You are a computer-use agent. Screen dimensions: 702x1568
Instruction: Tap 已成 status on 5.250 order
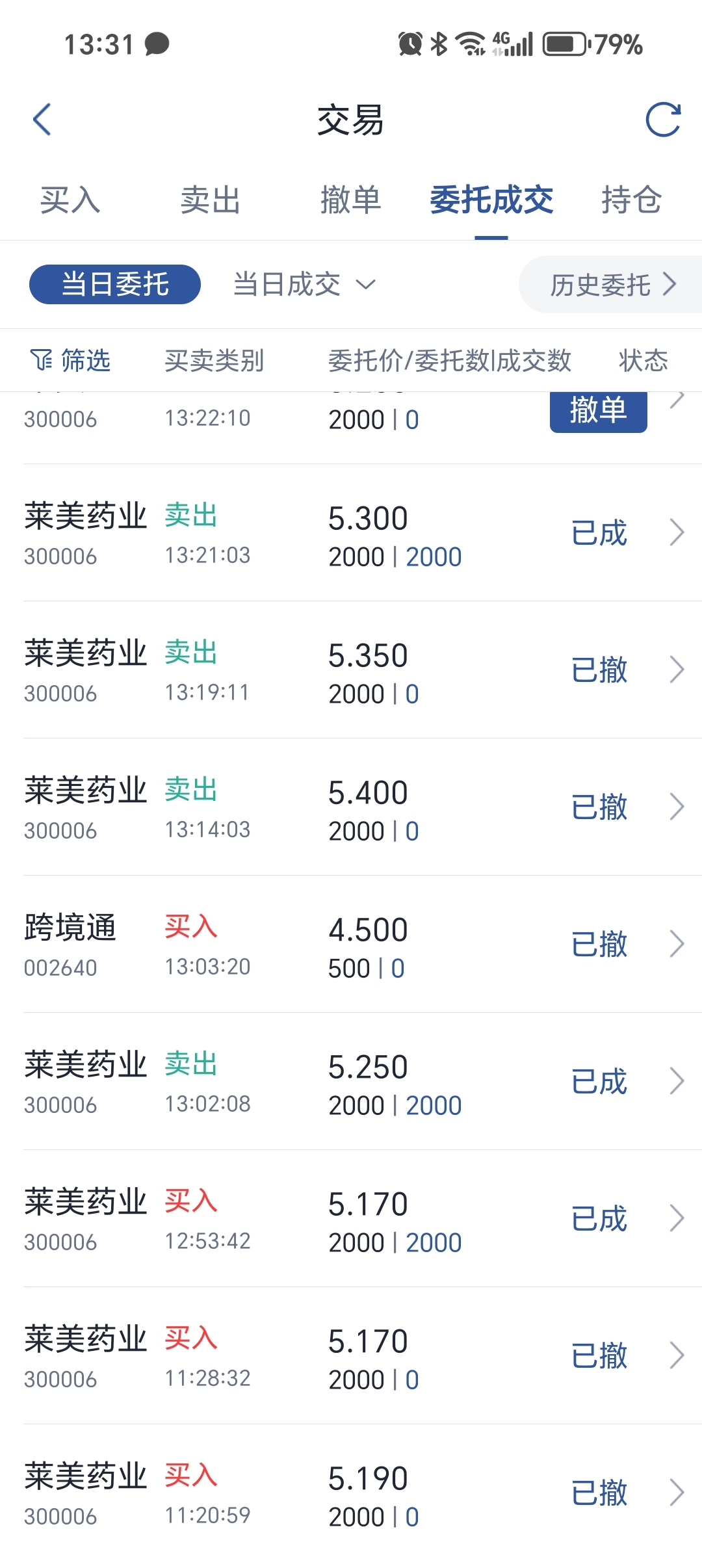point(599,1082)
